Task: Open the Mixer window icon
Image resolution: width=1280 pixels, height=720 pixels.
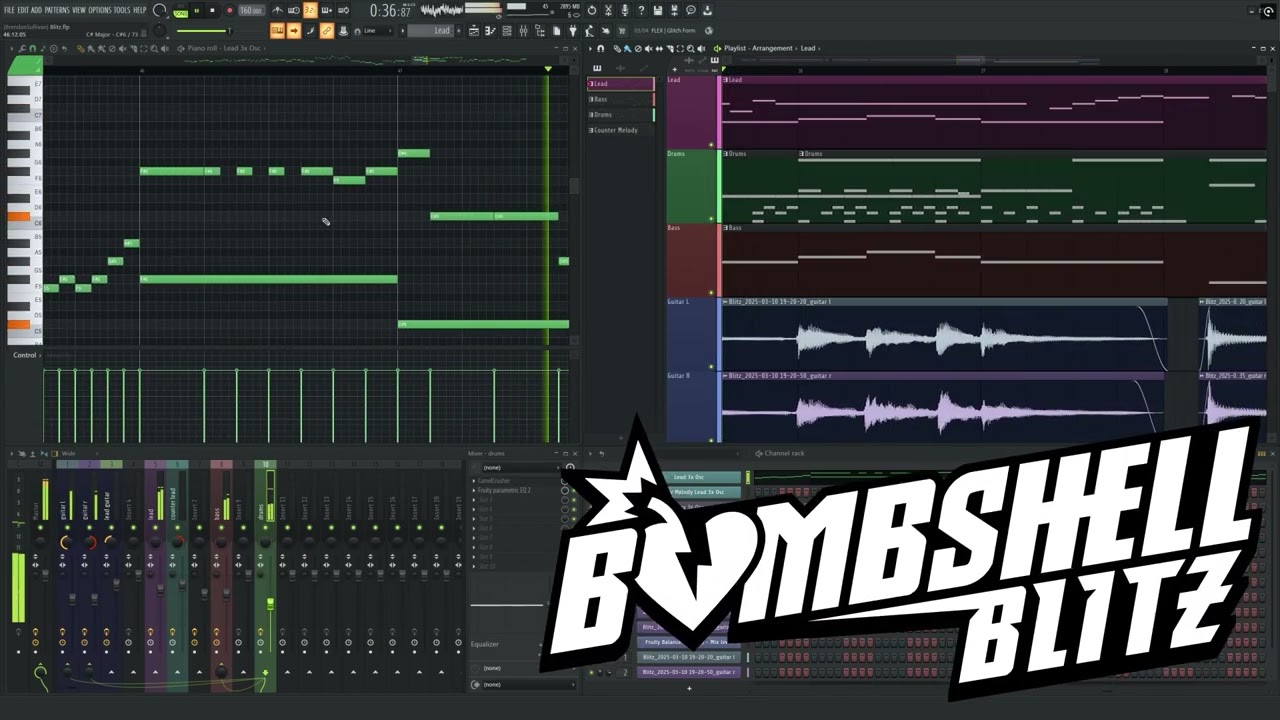Action: coord(523,31)
